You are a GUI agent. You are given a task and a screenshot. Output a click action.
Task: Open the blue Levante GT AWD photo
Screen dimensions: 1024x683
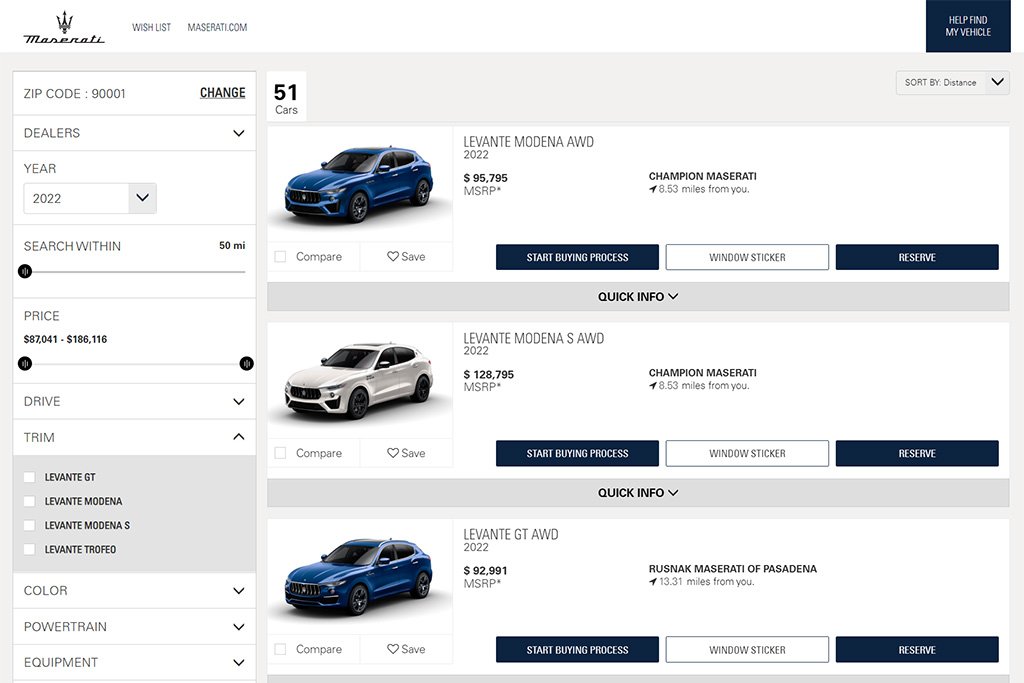(360, 577)
